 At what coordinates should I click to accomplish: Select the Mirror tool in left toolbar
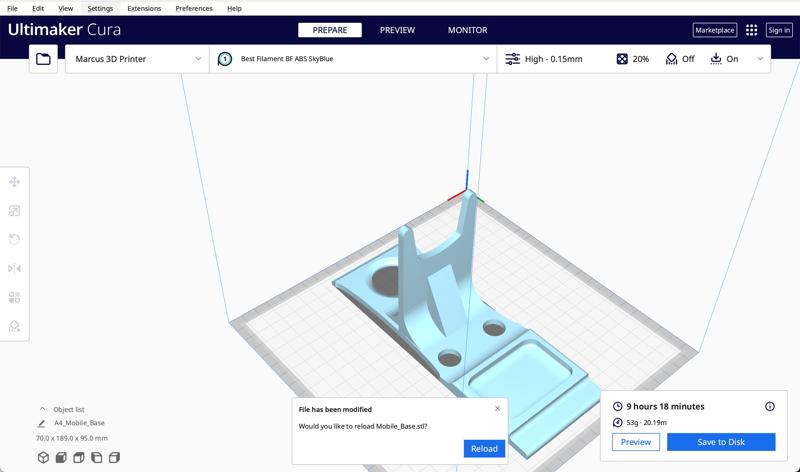pos(14,268)
